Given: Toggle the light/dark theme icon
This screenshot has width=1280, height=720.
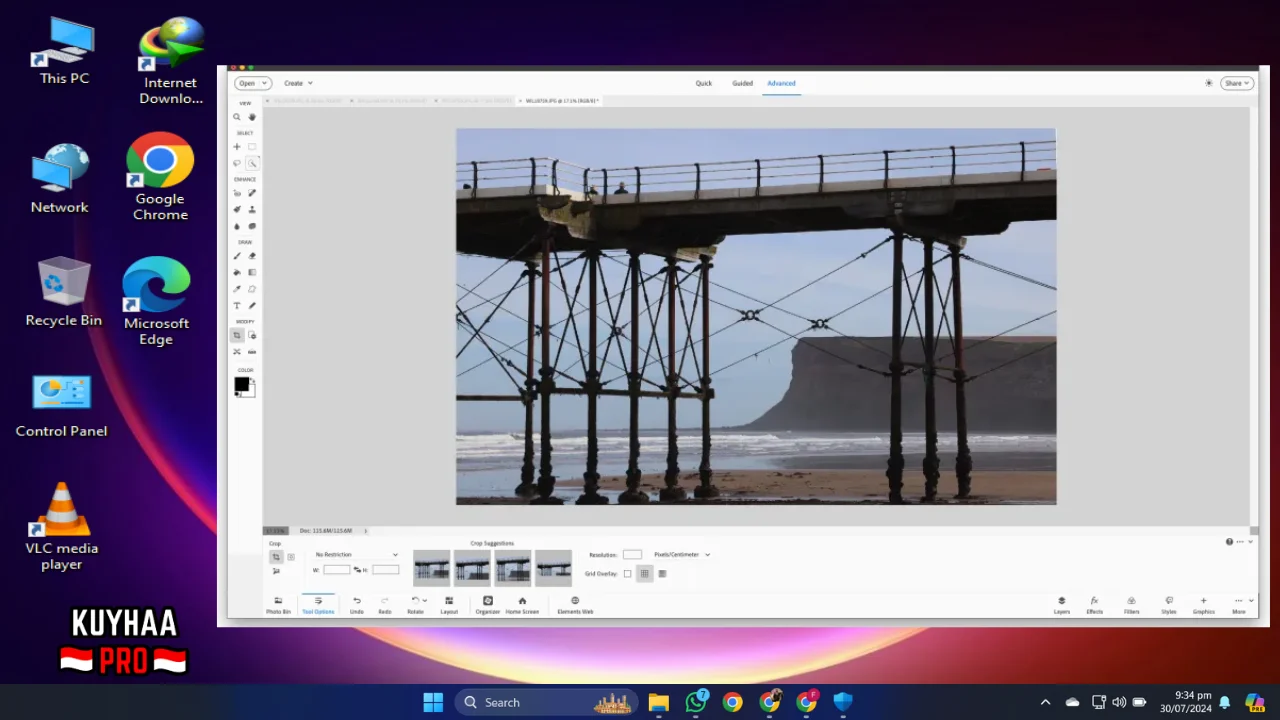Looking at the screenshot, I should tap(1209, 83).
